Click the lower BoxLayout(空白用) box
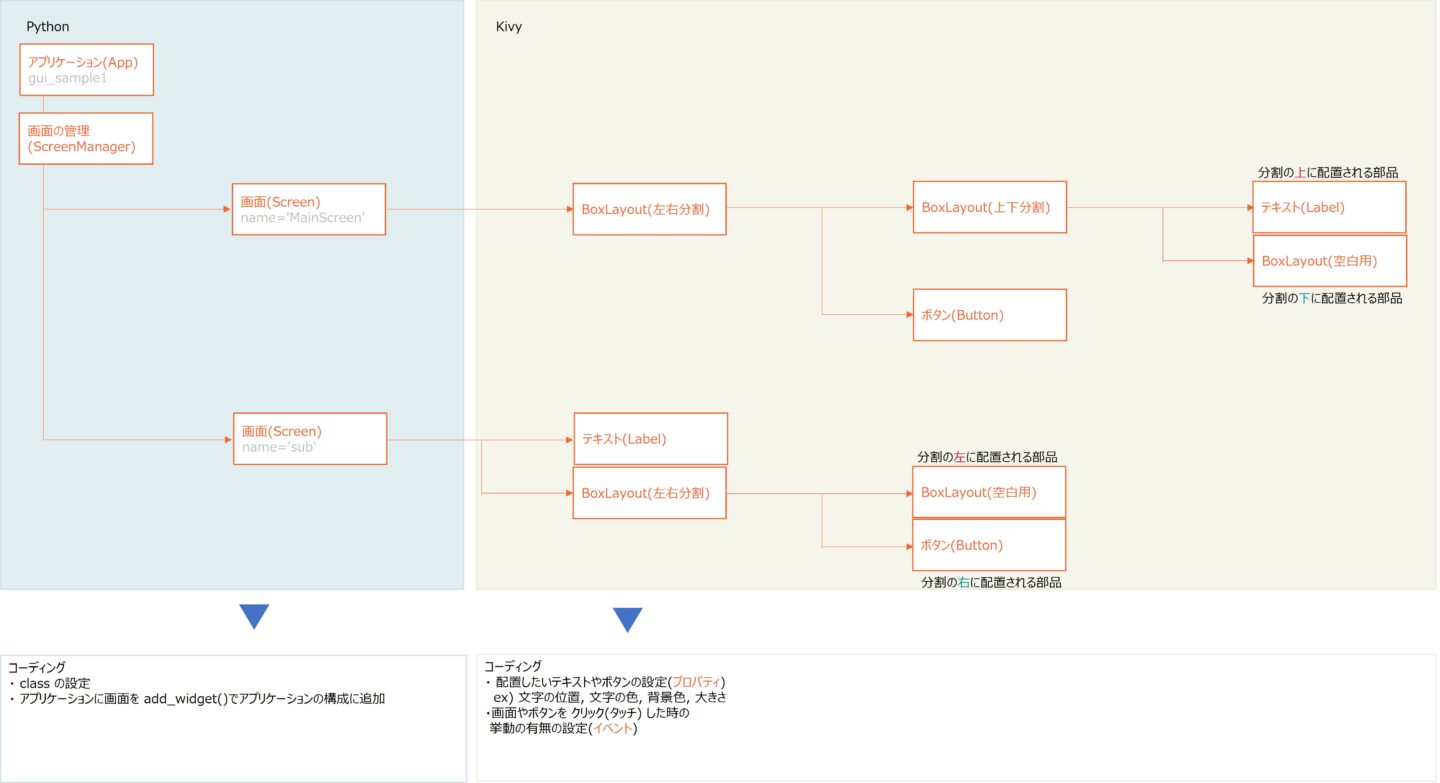This screenshot has width=1440, height=783. [989, 492]
